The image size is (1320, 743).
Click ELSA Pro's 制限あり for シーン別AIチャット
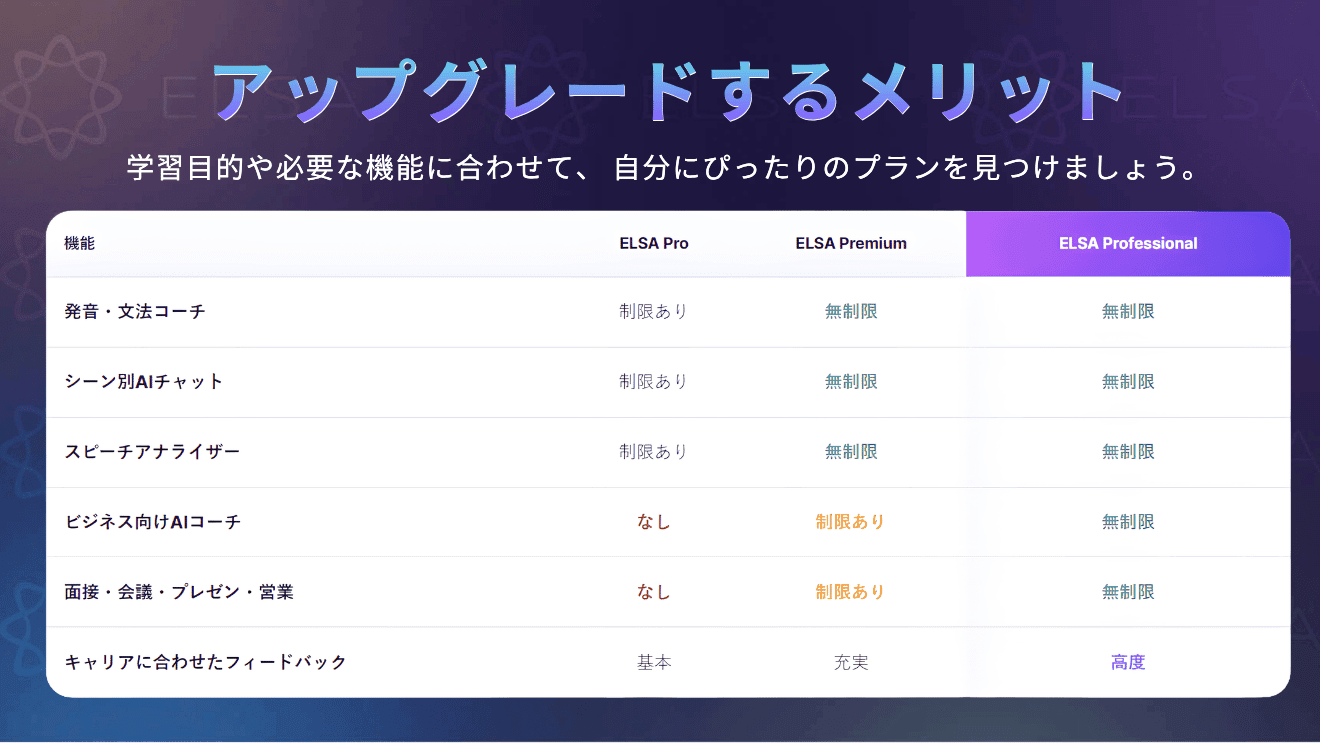[654, 382]
